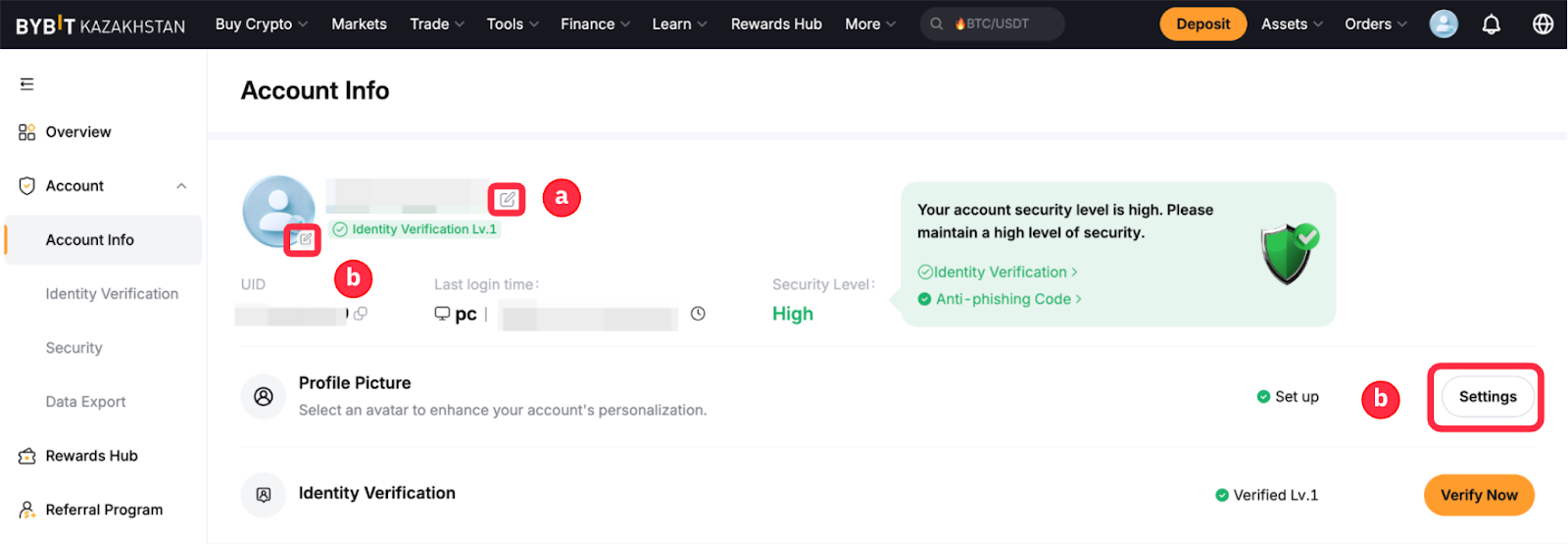Screen dimensions: 1568x544
Task: Click Settings for Profile Picture
Action: coord(1487,397)
